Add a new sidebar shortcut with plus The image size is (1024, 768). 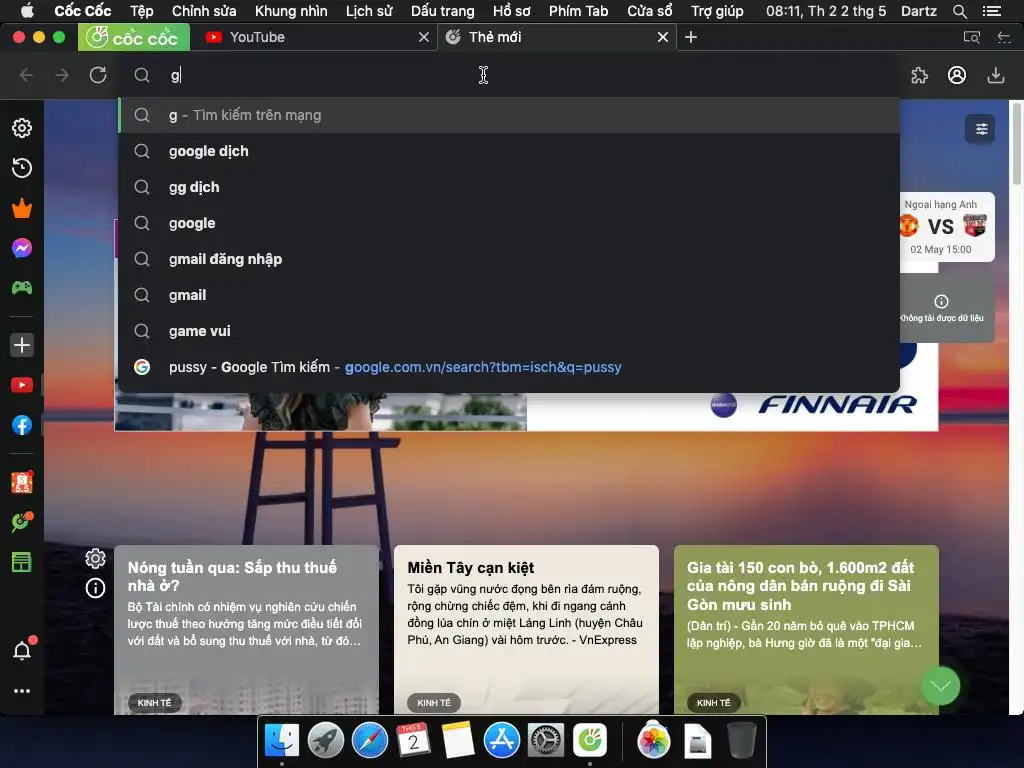[22, 345]
